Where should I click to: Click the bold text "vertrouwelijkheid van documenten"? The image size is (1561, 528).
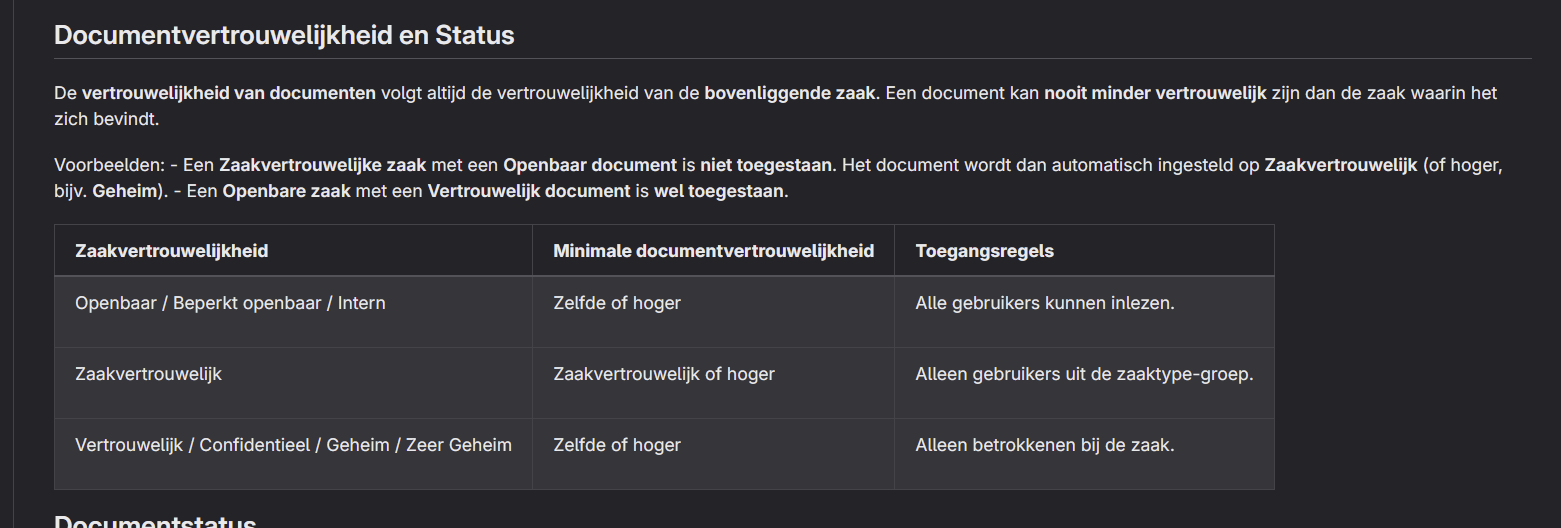[229, 94]
